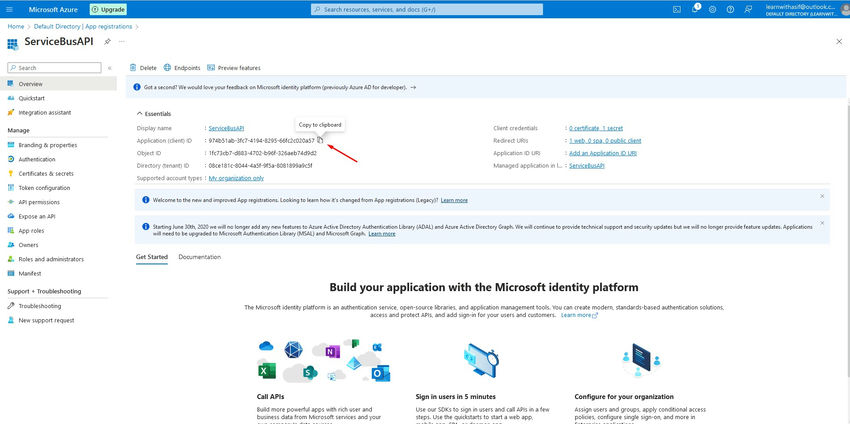Screen dimensions: 850x424
Task: Open the notifications bell
Action: [x=695, y=9]
